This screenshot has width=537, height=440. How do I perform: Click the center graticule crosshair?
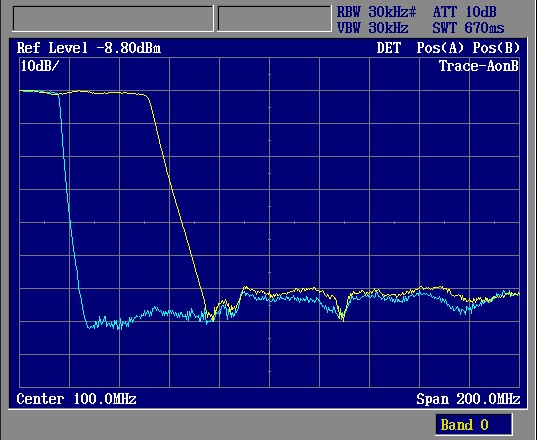point(270,223)
